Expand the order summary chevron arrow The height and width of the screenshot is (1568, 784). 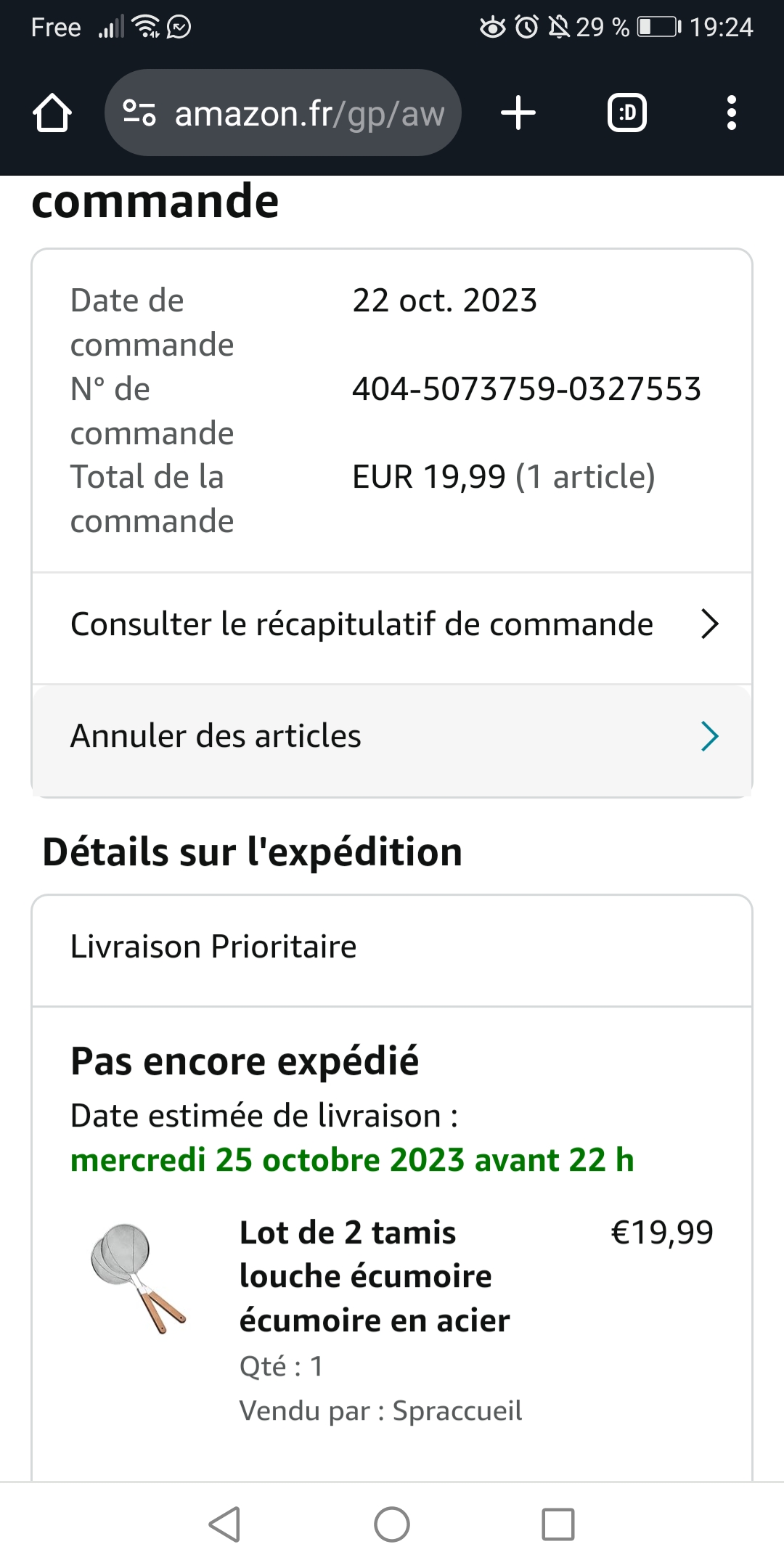tap(709, 624)
